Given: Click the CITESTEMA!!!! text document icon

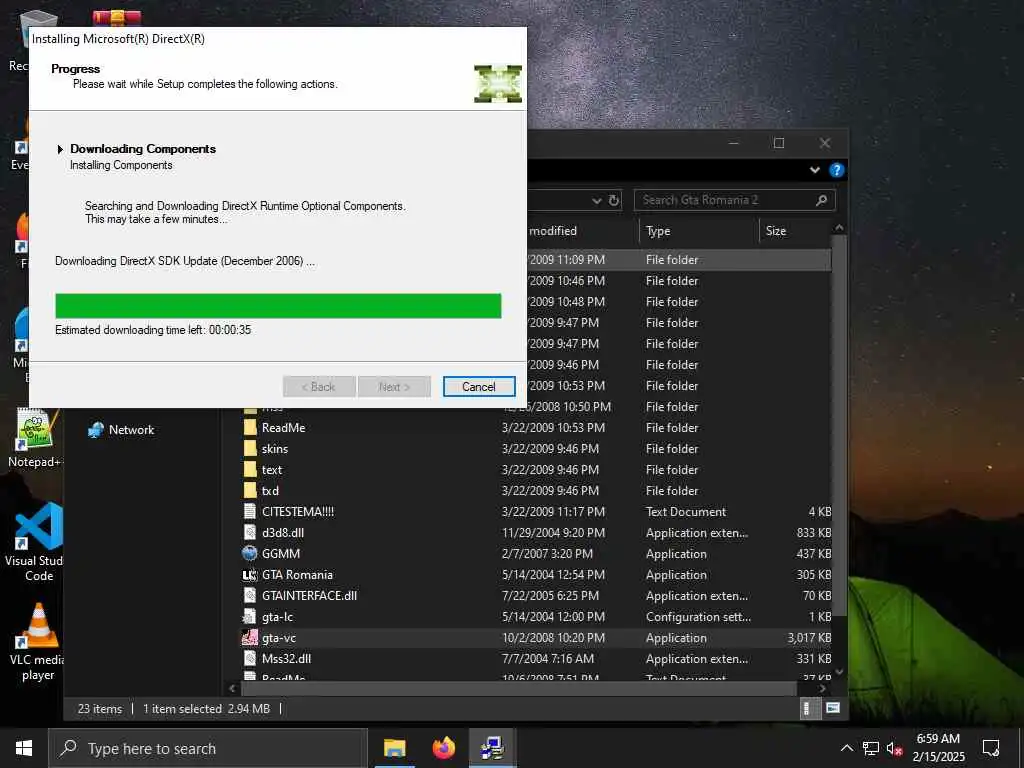Looking at the screenshot, I should [249, 511].
